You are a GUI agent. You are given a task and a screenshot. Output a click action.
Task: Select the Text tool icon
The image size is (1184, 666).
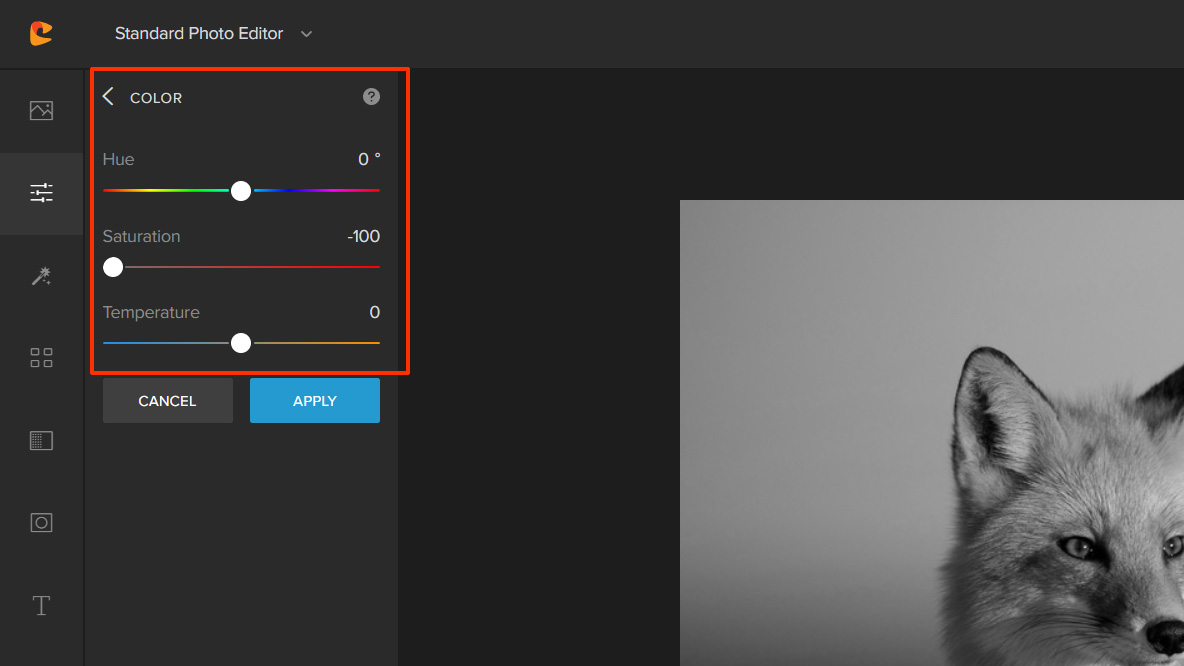coord(41,605)
